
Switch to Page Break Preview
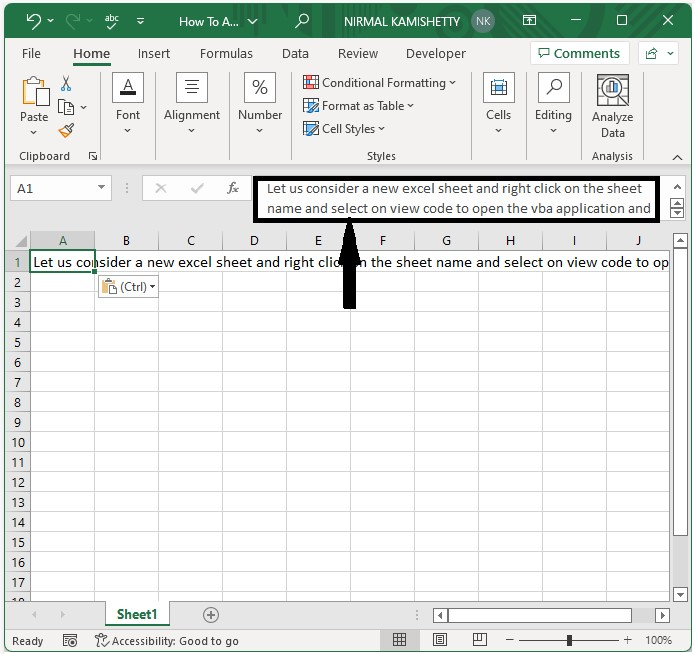(x=480, y=639)
